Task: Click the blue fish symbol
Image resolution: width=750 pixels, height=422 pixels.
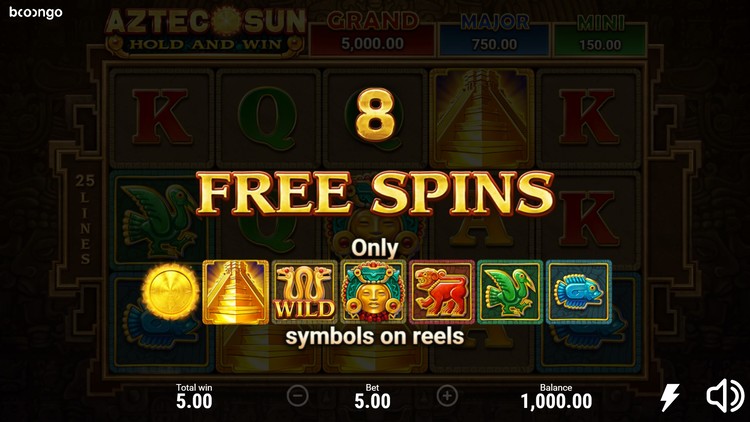Action: click(579, 292)
